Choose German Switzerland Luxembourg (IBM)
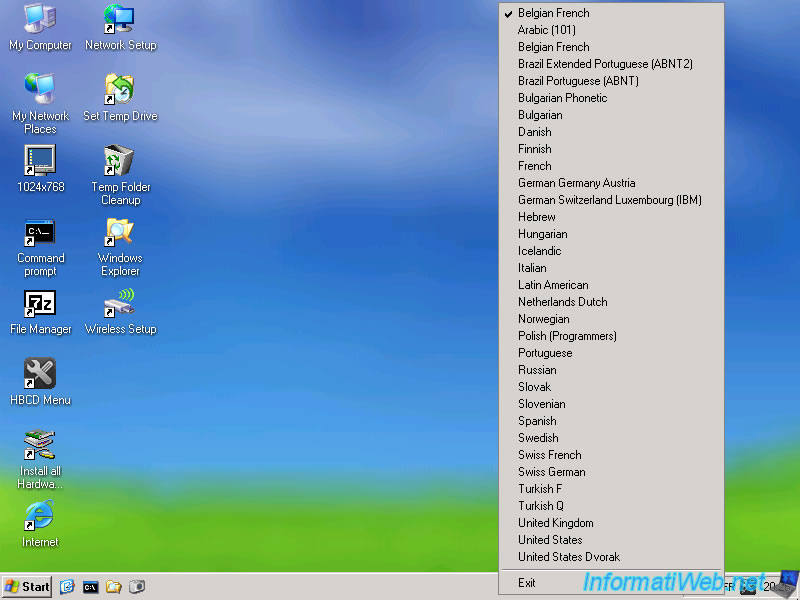The width and height of the screenshot is (800, 600). [611, 200]
